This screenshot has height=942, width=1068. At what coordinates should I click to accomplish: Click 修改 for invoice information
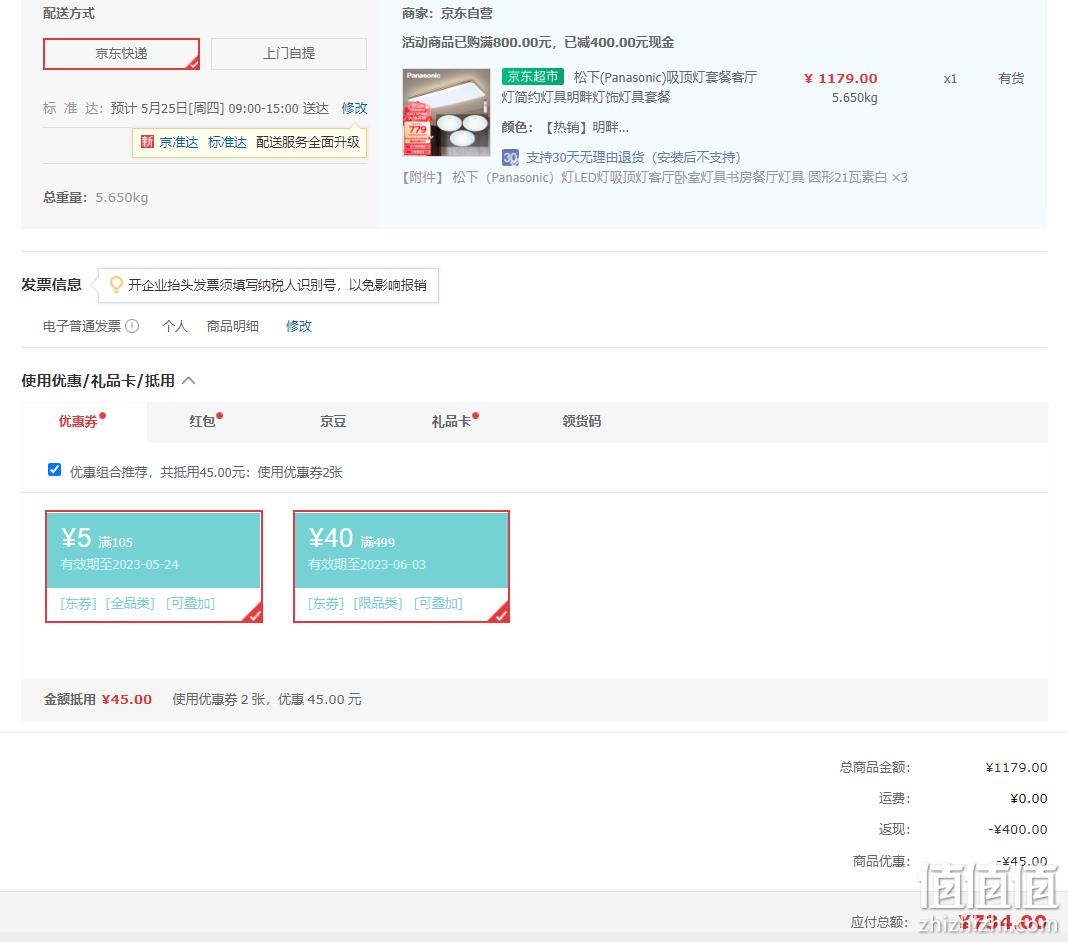(x=298, y=326)
